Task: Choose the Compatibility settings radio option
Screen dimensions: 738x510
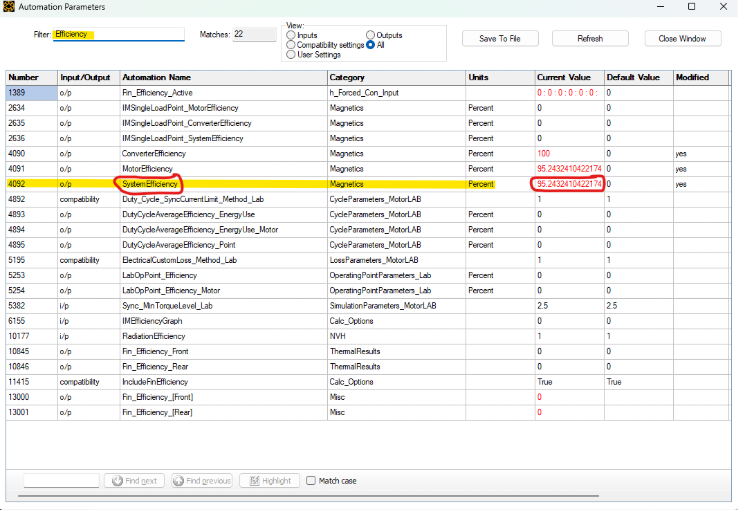Action: (291, 45)
